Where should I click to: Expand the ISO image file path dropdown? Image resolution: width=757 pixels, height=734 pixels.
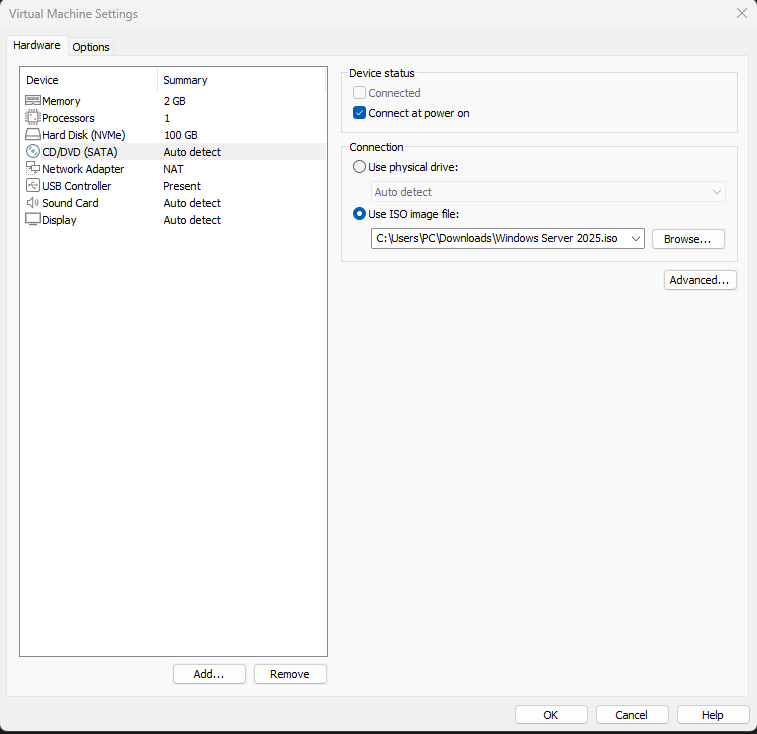click(636, 239)
